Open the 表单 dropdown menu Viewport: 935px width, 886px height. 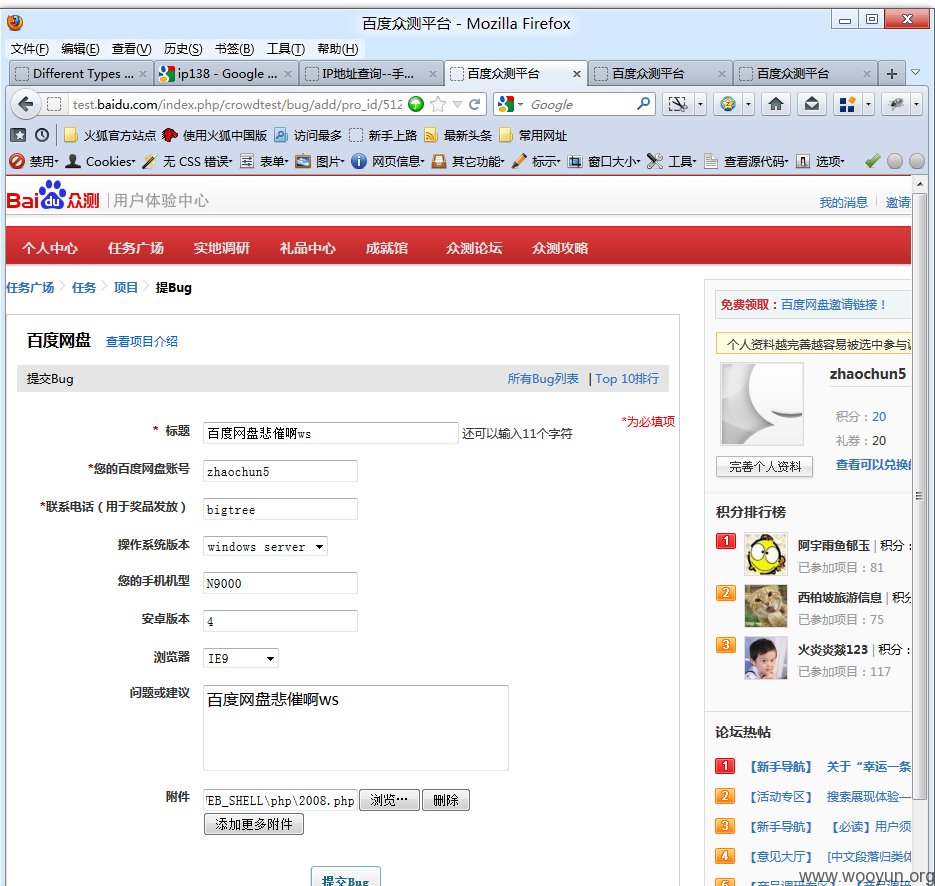264,161
